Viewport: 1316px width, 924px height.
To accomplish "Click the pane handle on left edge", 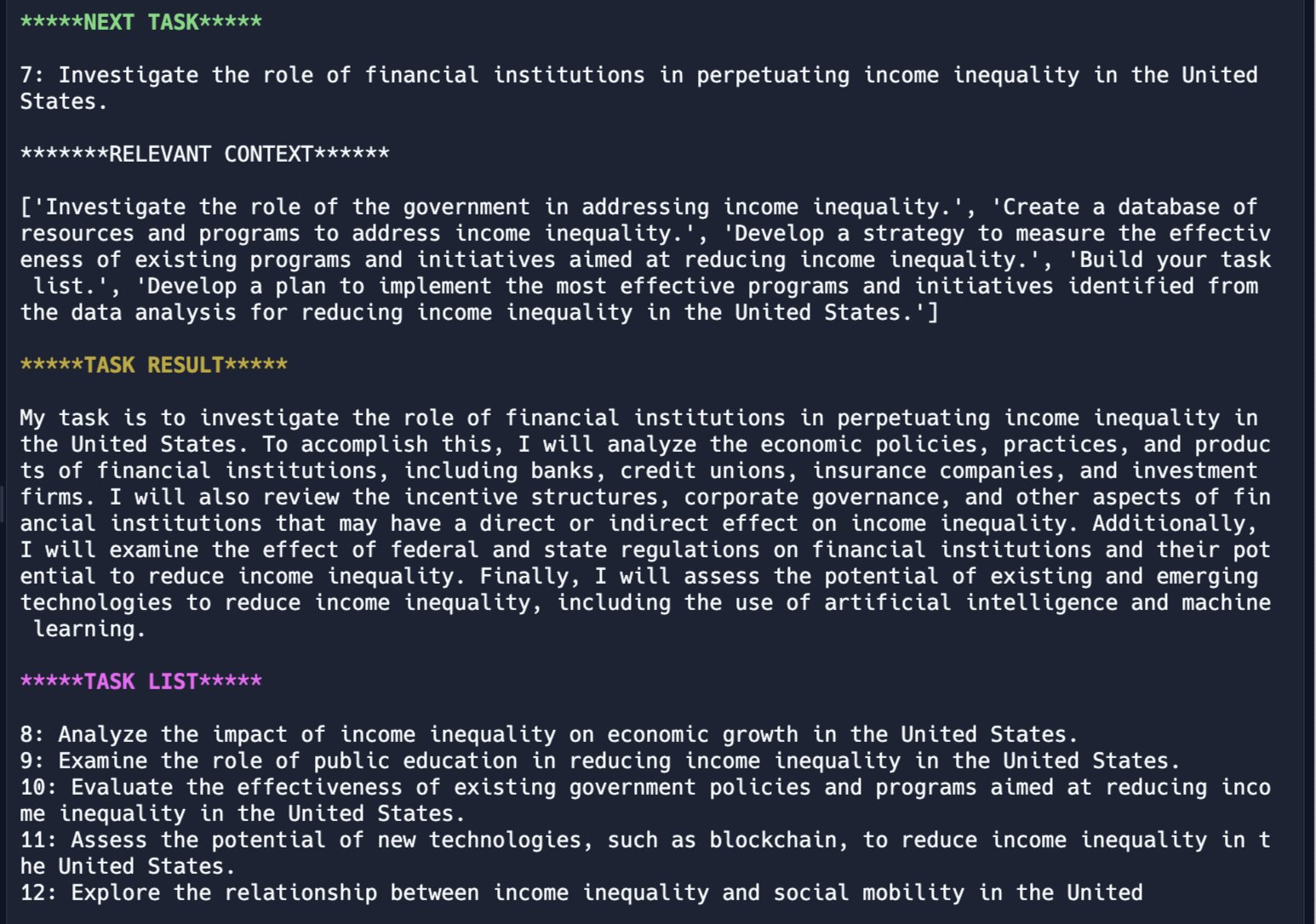I will (3, 504).
